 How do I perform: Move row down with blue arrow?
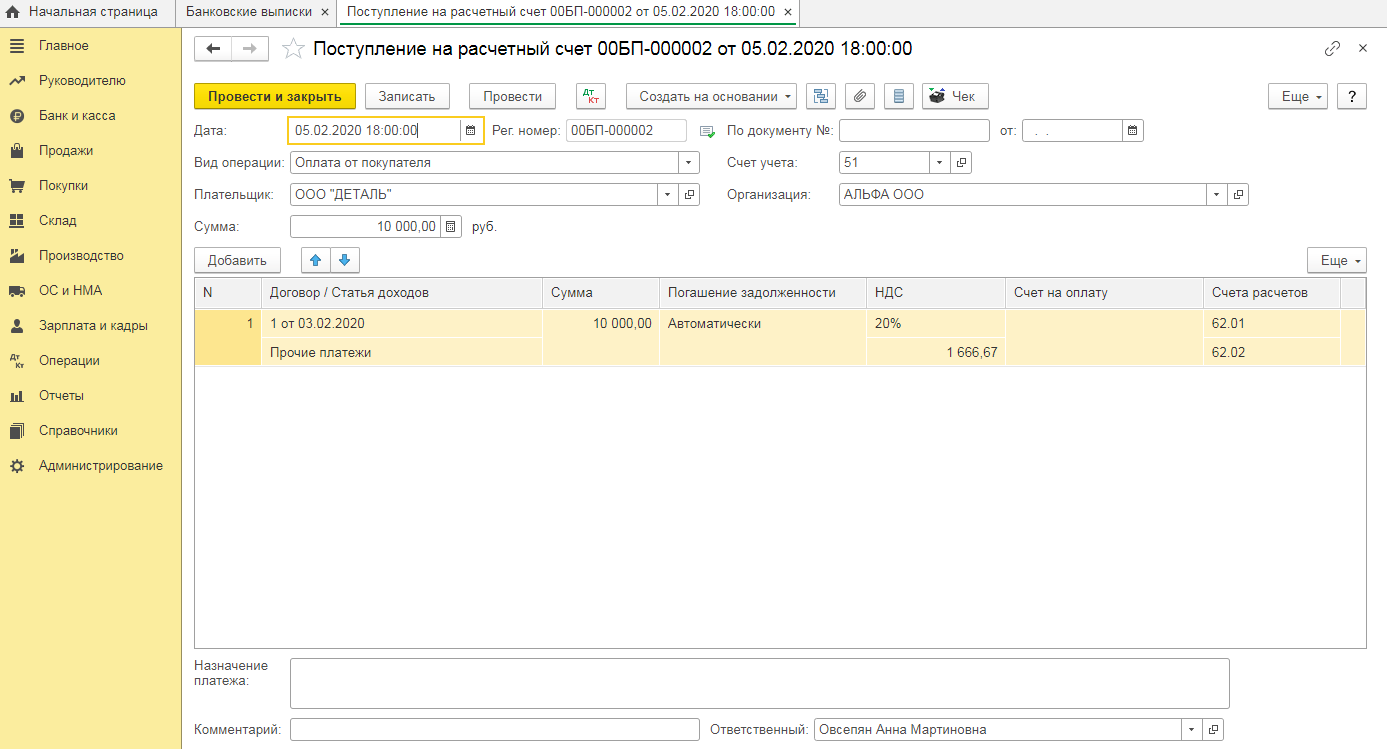(344, 260)
